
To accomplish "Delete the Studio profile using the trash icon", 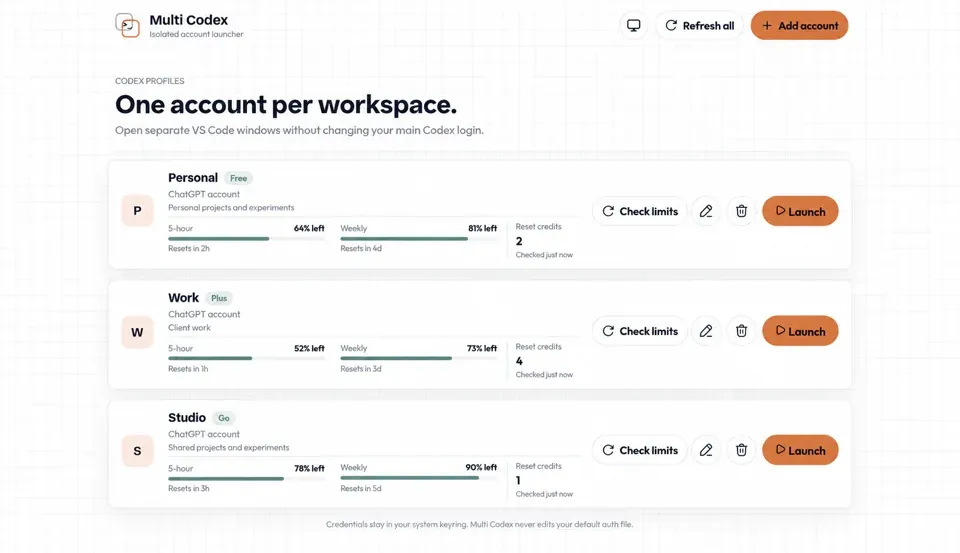I will [741, 450].
